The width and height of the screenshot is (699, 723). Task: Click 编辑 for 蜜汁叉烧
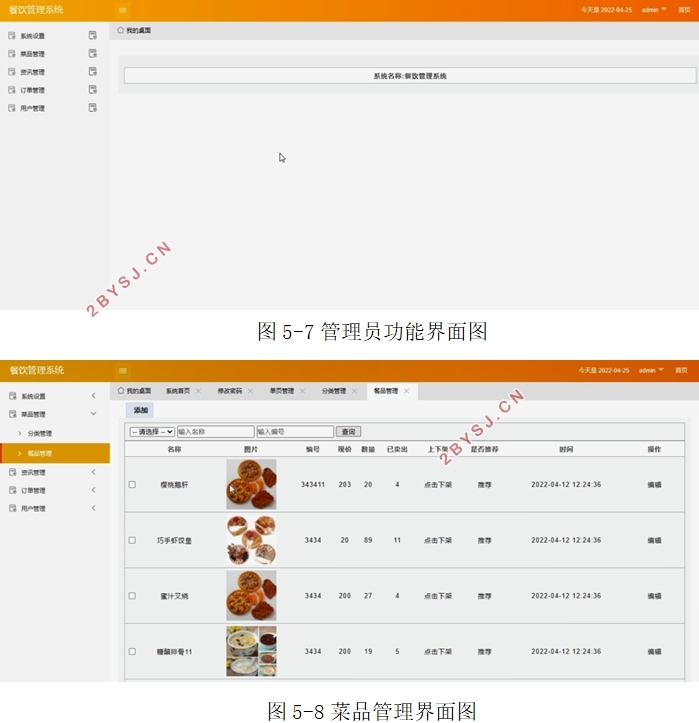click(654, 596)
